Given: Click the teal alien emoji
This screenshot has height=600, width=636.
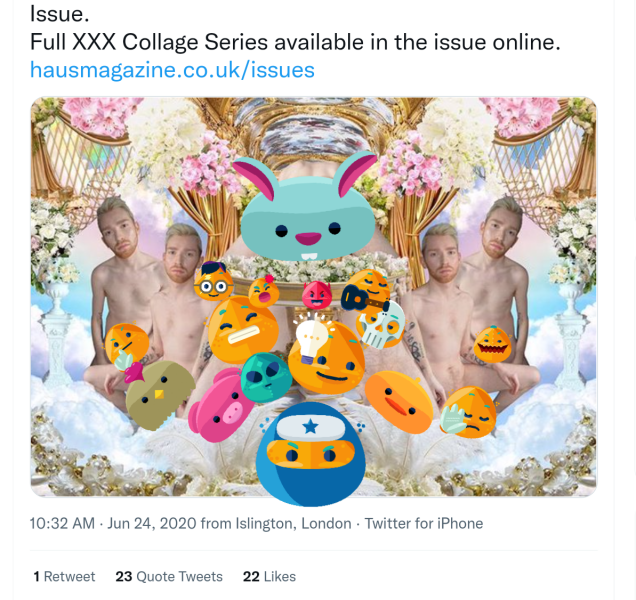Looking at the screenshot, I should pos(266,376).
